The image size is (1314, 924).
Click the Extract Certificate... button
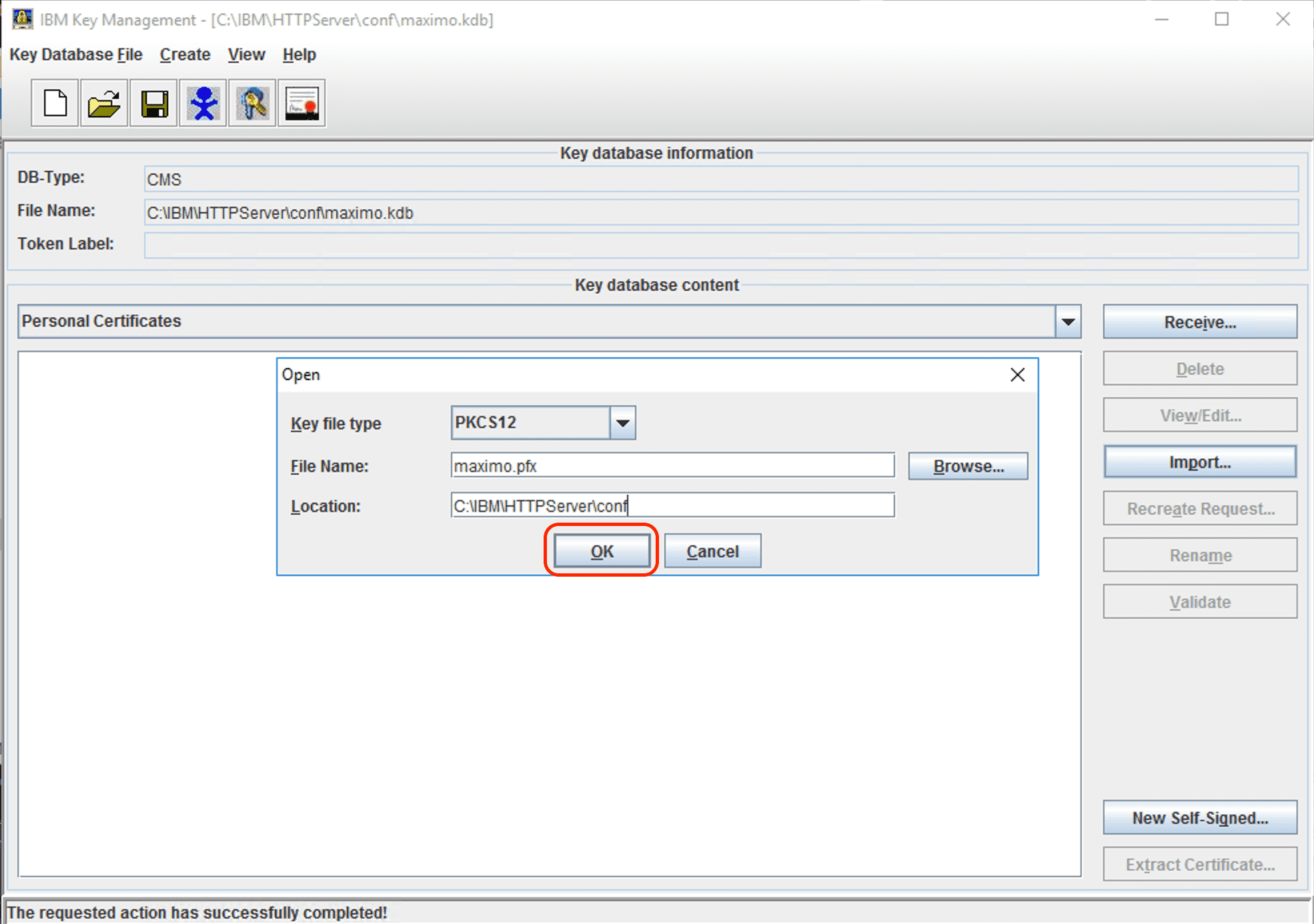coord(1200,865)
